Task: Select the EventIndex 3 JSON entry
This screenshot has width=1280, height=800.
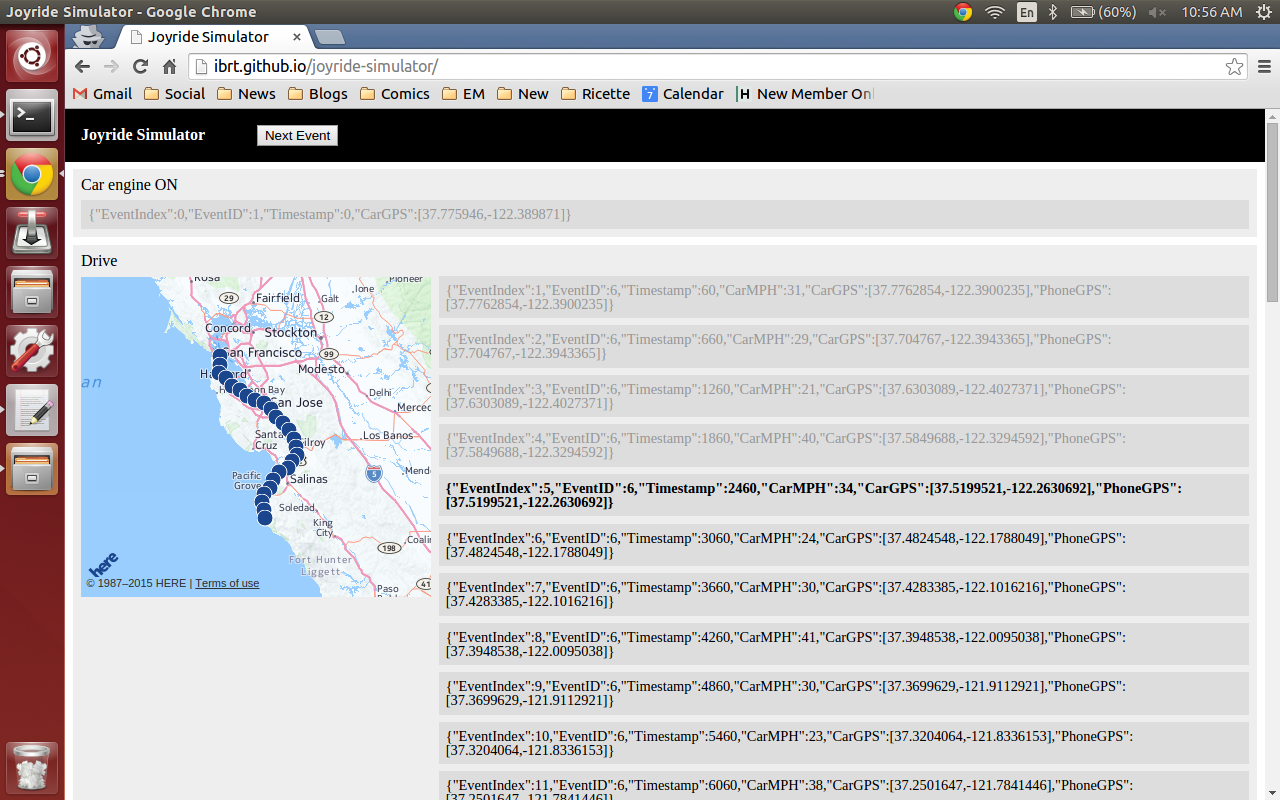Action: tap(844, 396)
